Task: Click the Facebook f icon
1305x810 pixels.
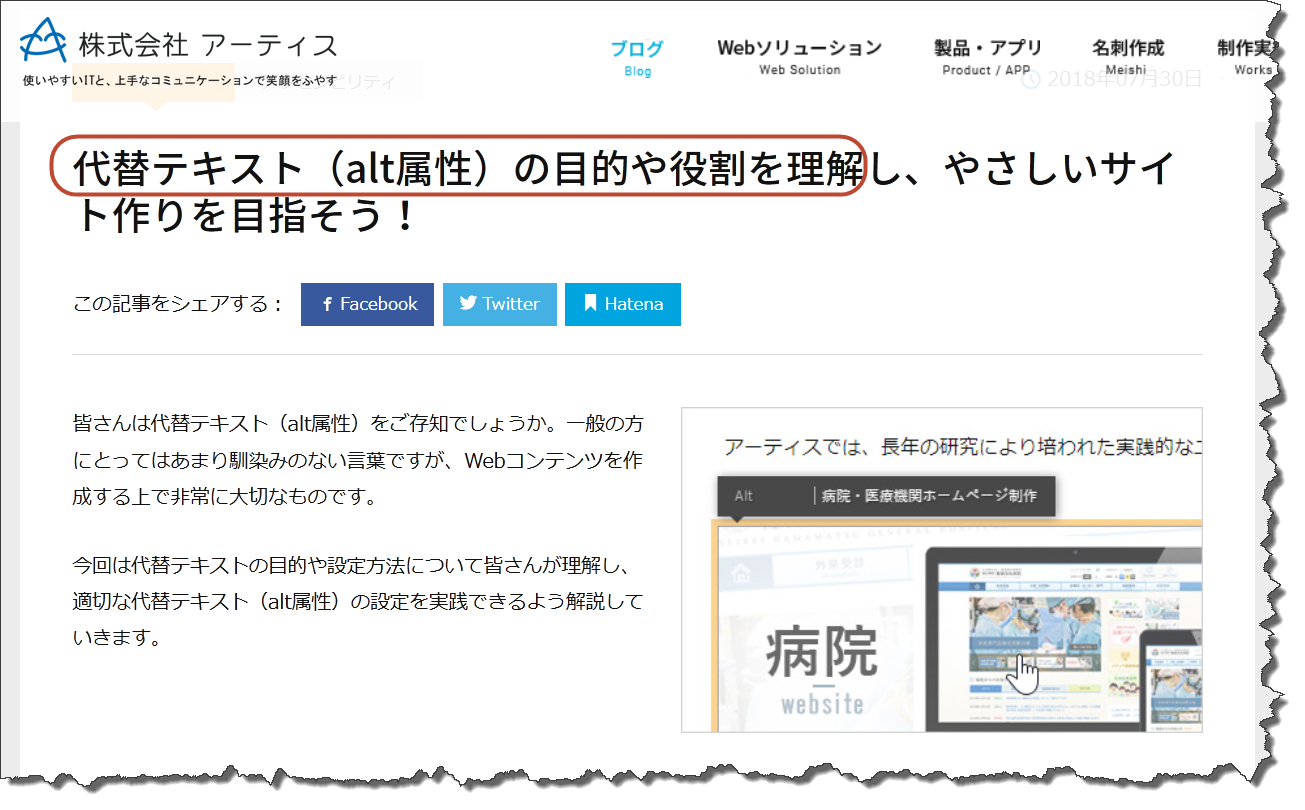Action: (327, 304)
